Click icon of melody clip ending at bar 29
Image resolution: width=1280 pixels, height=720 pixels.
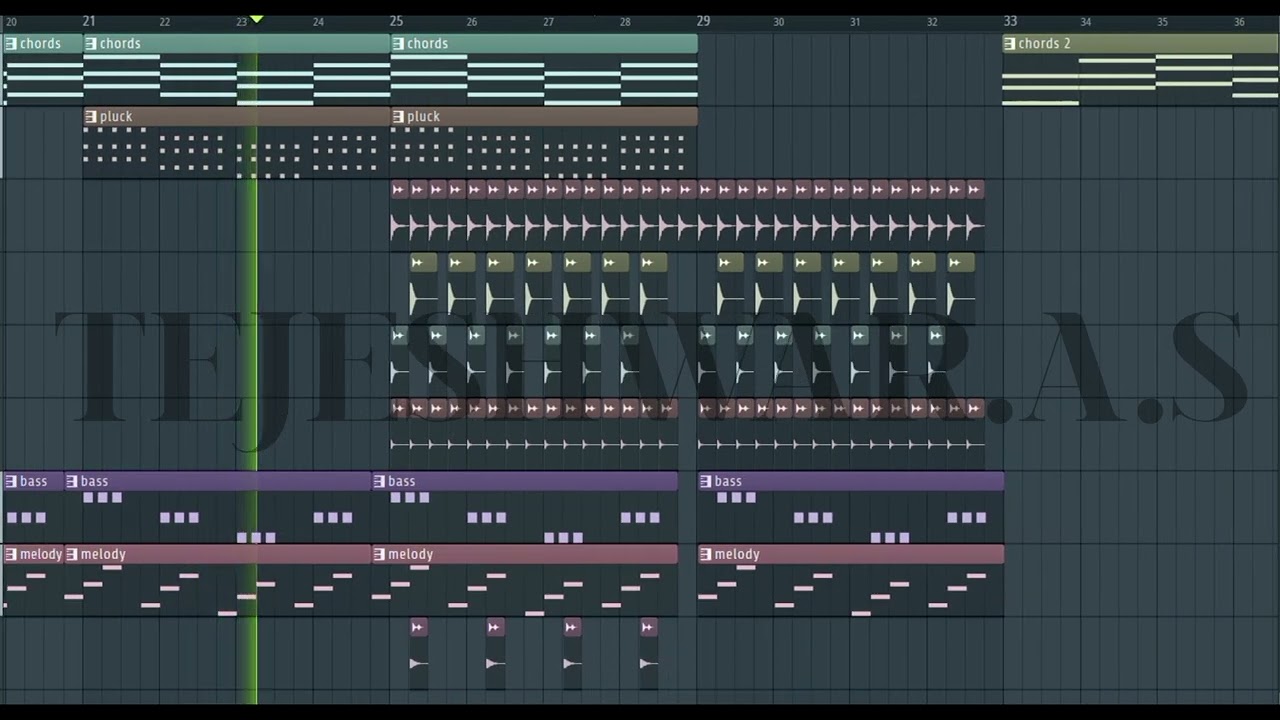point(379,555)
